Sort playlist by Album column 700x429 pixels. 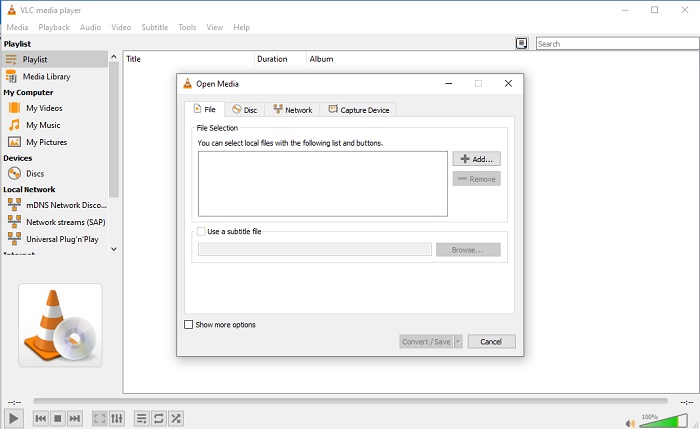(x=321, y=59)
